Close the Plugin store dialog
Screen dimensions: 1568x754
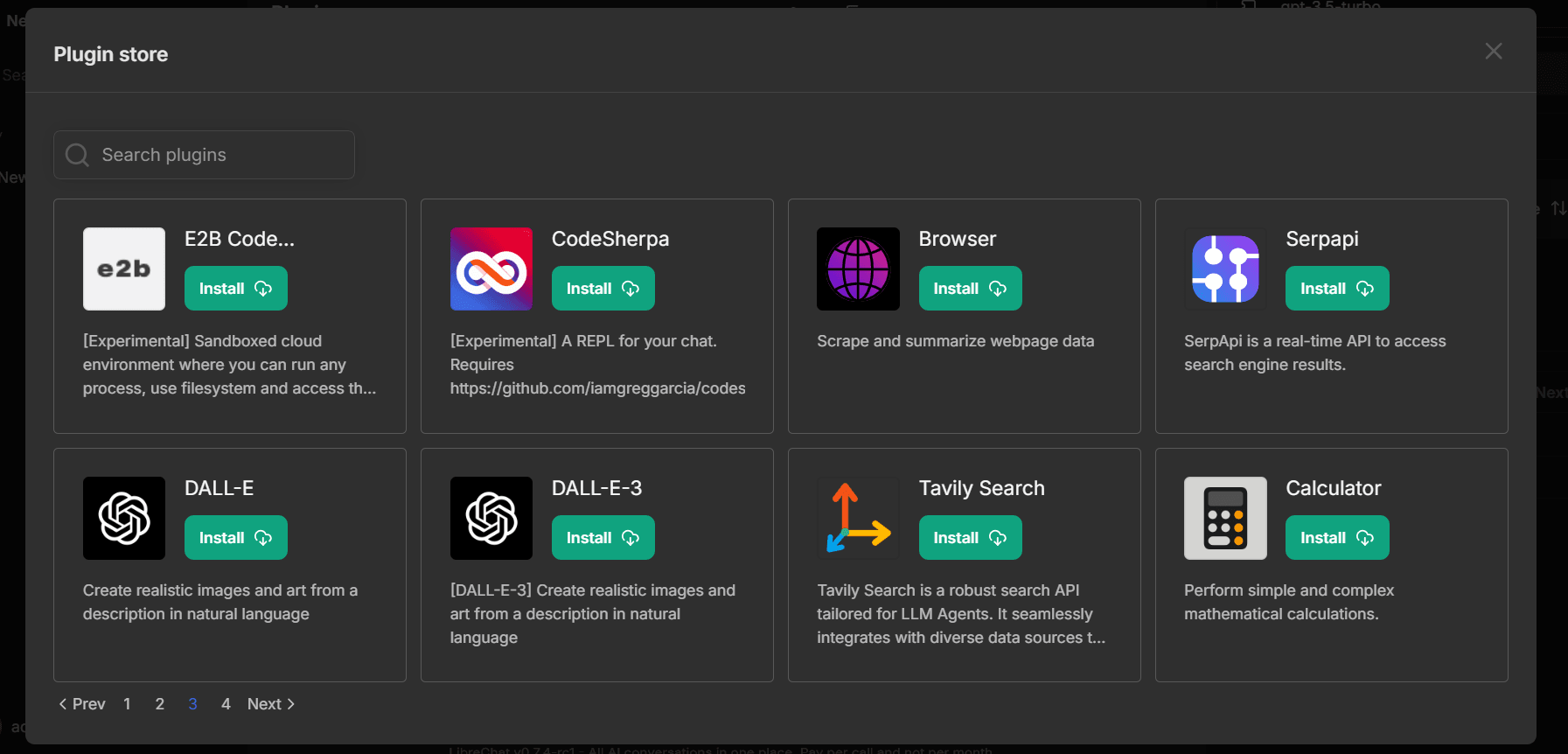(1493, 51)
